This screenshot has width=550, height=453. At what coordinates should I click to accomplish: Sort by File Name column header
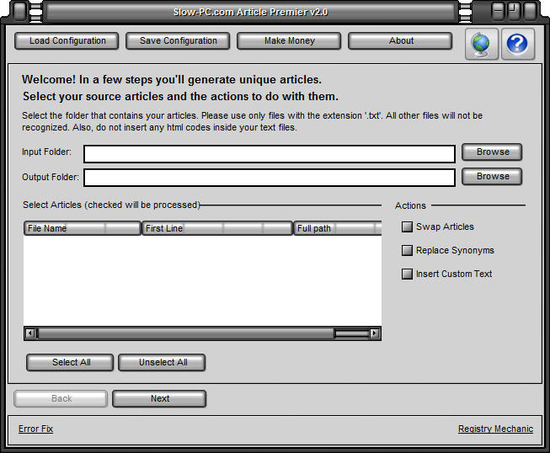[82, 228]
